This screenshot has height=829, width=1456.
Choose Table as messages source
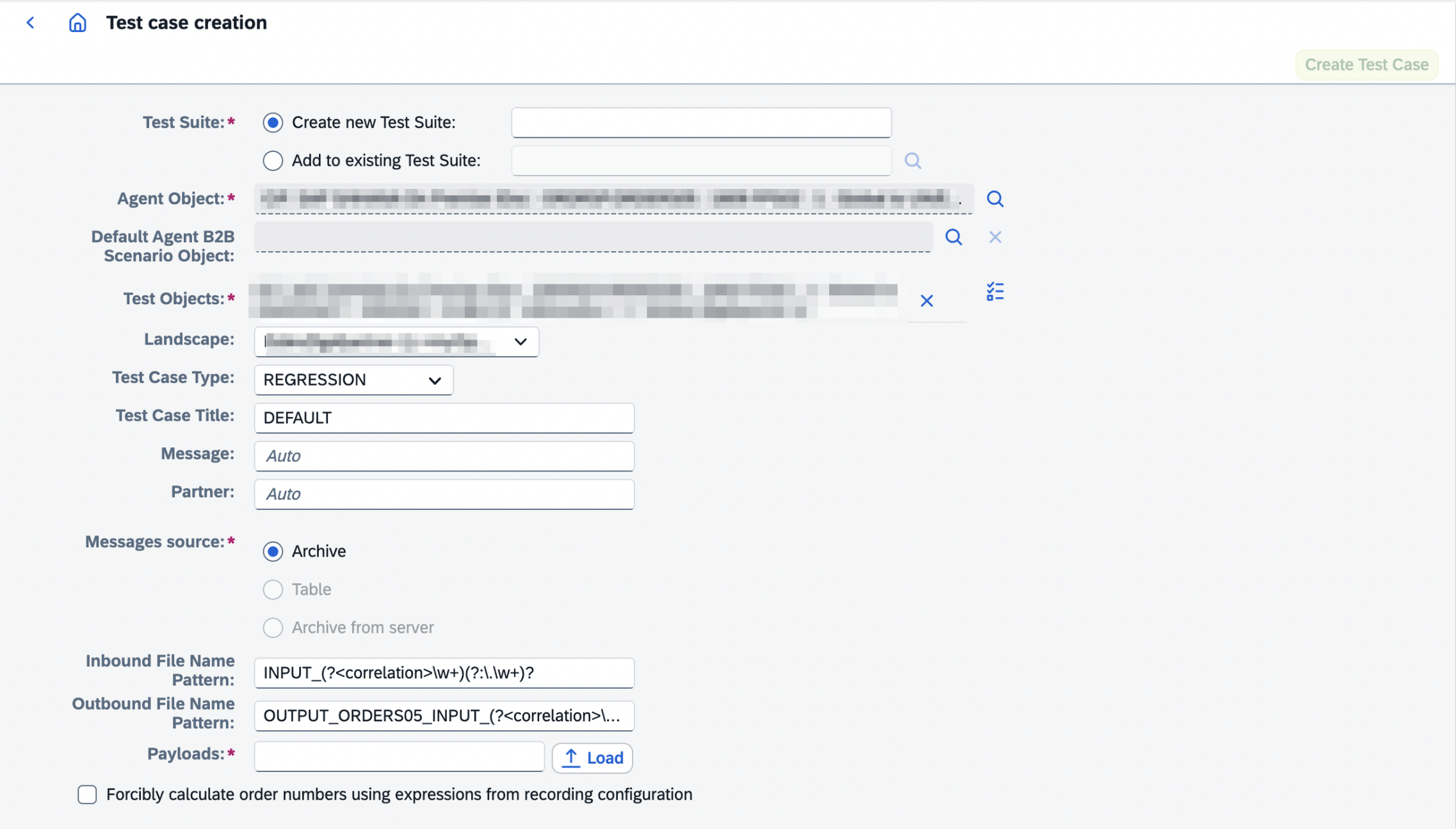pos(273,589)
